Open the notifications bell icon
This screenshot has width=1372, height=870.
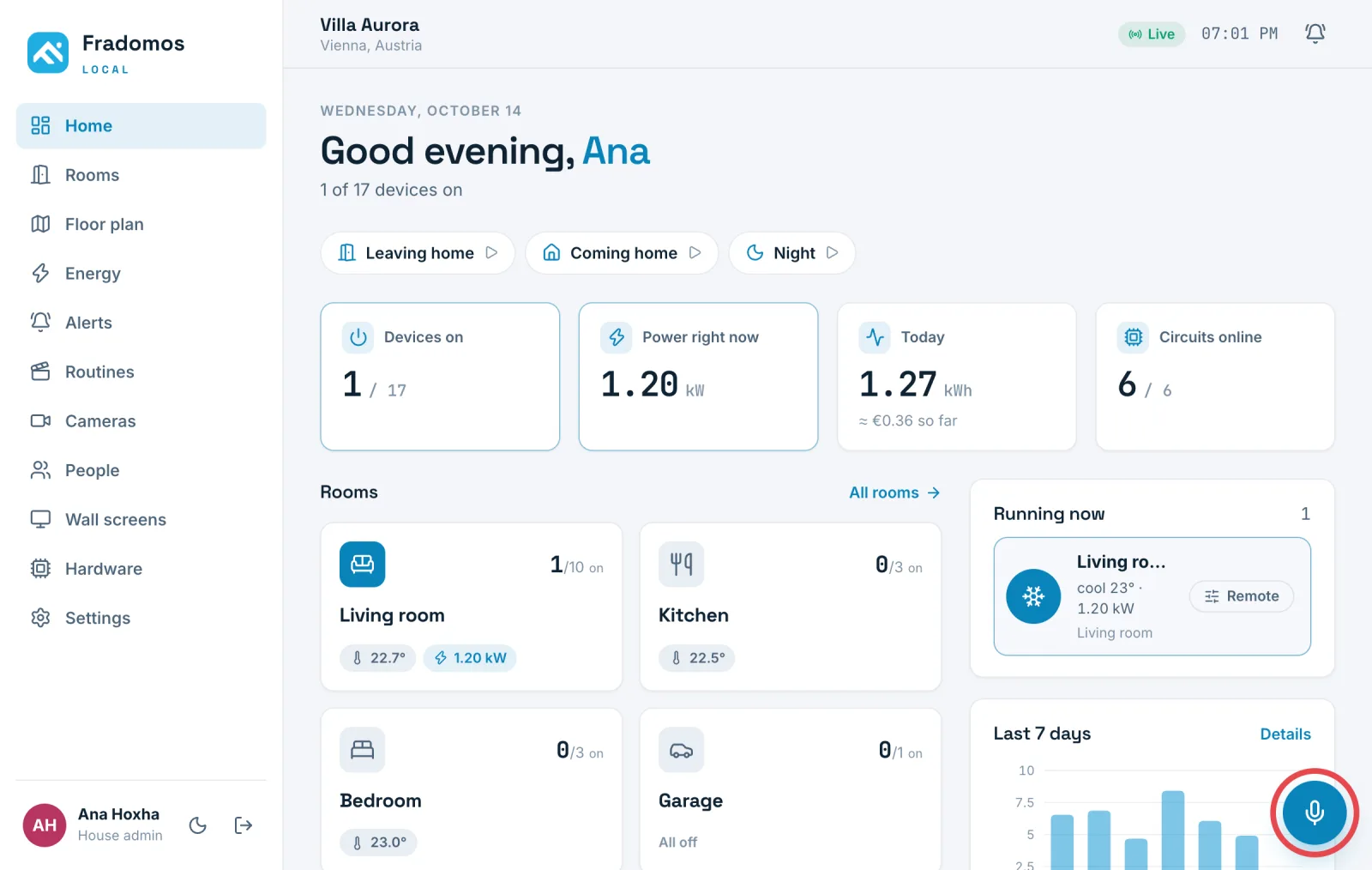tap(1315, 33)
